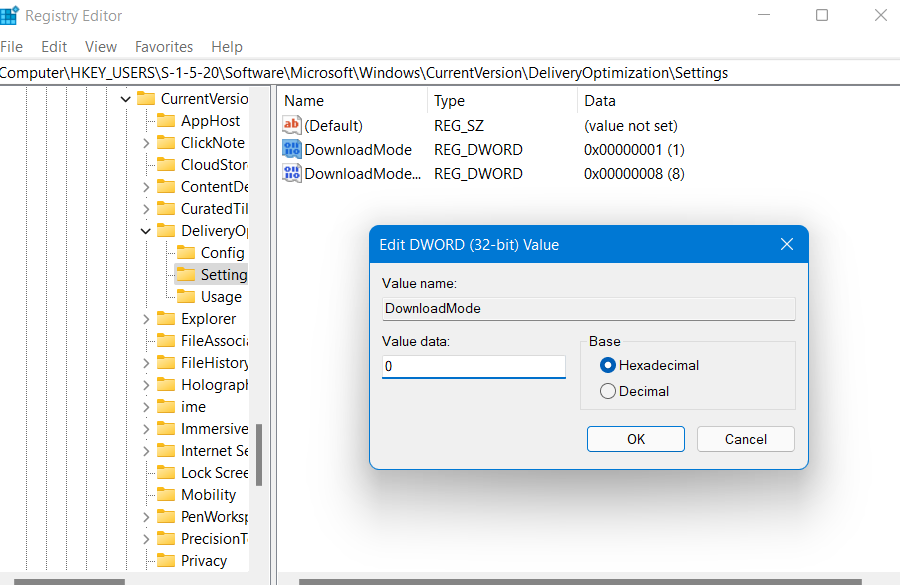
Task: Click the Registry Editor app icon in title bar
Action: 8,16
